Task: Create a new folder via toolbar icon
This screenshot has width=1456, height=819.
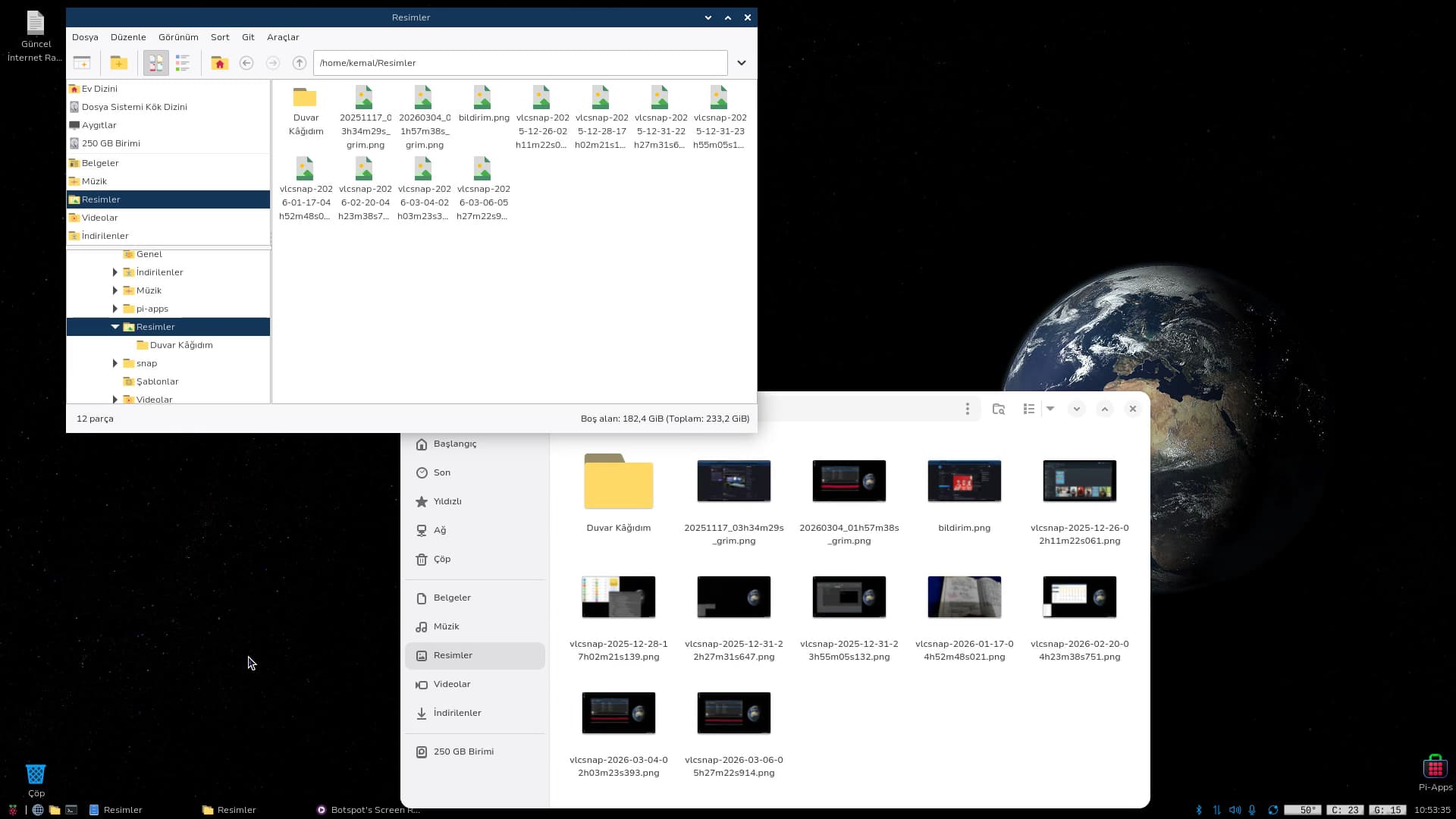Action: click(x=118, y=63)
